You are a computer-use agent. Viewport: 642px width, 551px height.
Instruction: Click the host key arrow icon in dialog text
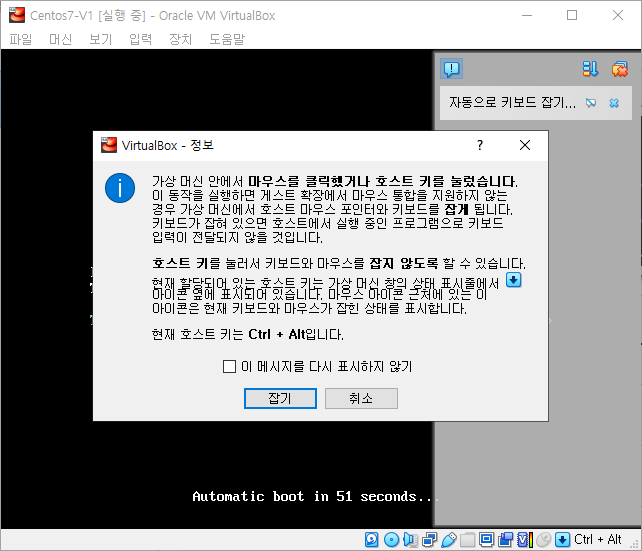pyautogui.click(x=513, y=280)
